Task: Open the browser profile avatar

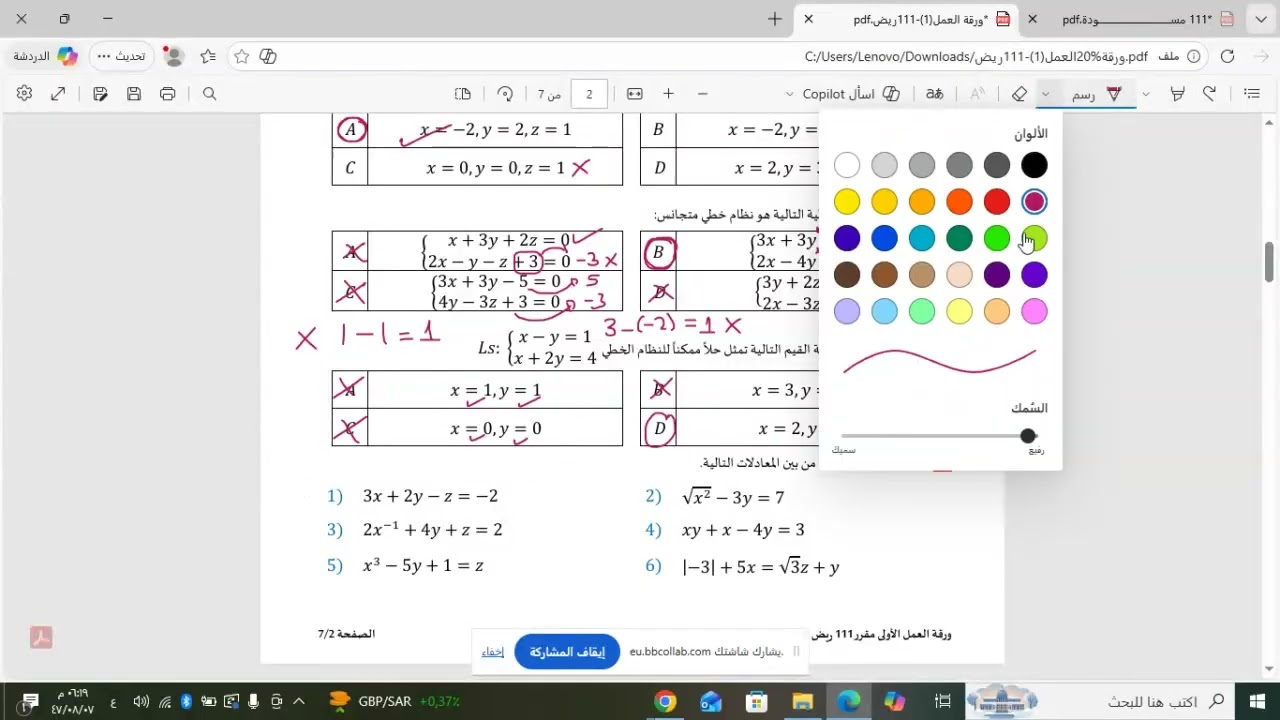Action: [173, 56]
